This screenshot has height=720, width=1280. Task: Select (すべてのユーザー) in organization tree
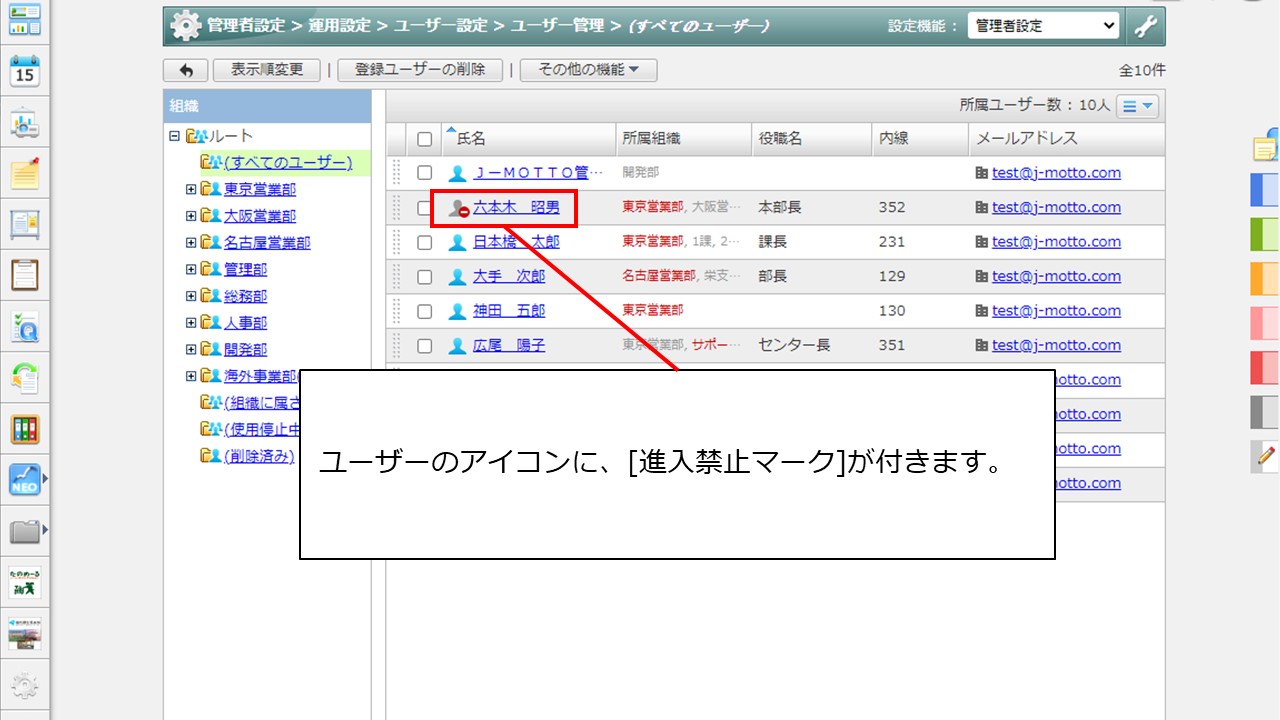(x=288, y=162)
